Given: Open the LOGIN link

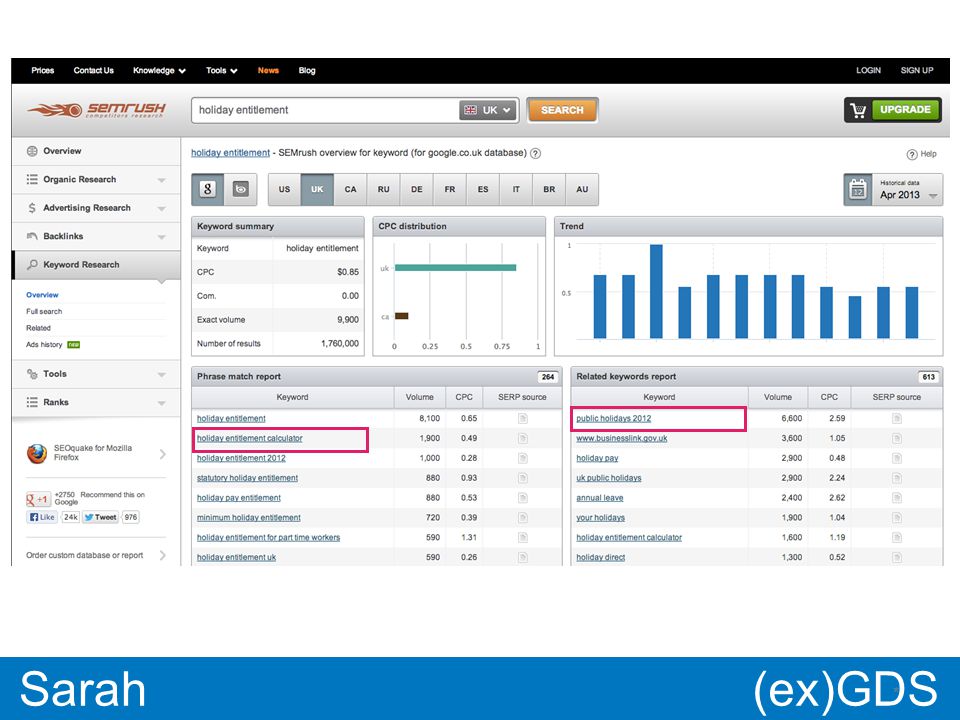Looking at the screenshot, I should pyautogui.click(x=868, y=70).
